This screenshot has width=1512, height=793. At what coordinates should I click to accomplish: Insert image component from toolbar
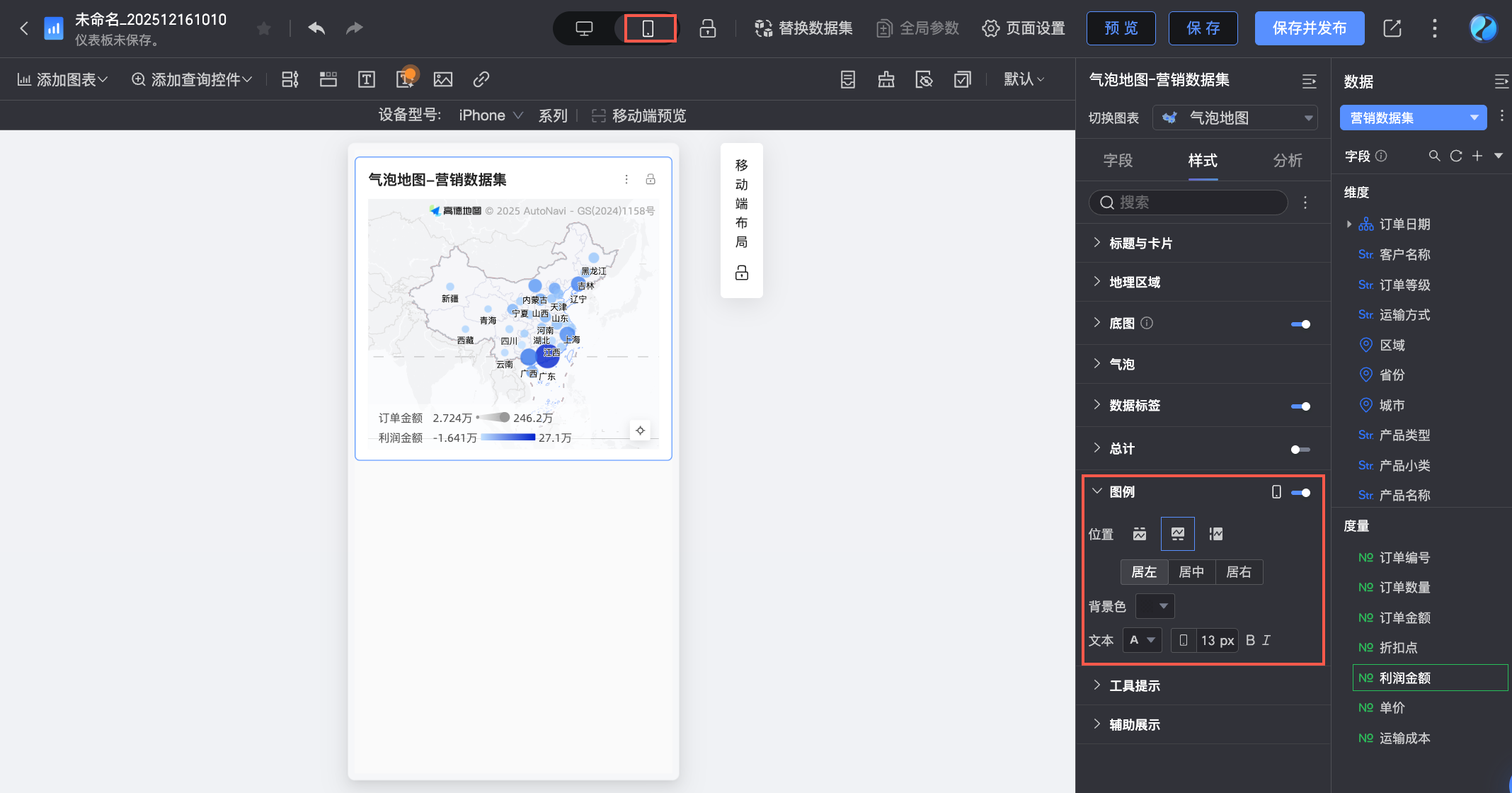pyautogui.click(x=443, y=79)
